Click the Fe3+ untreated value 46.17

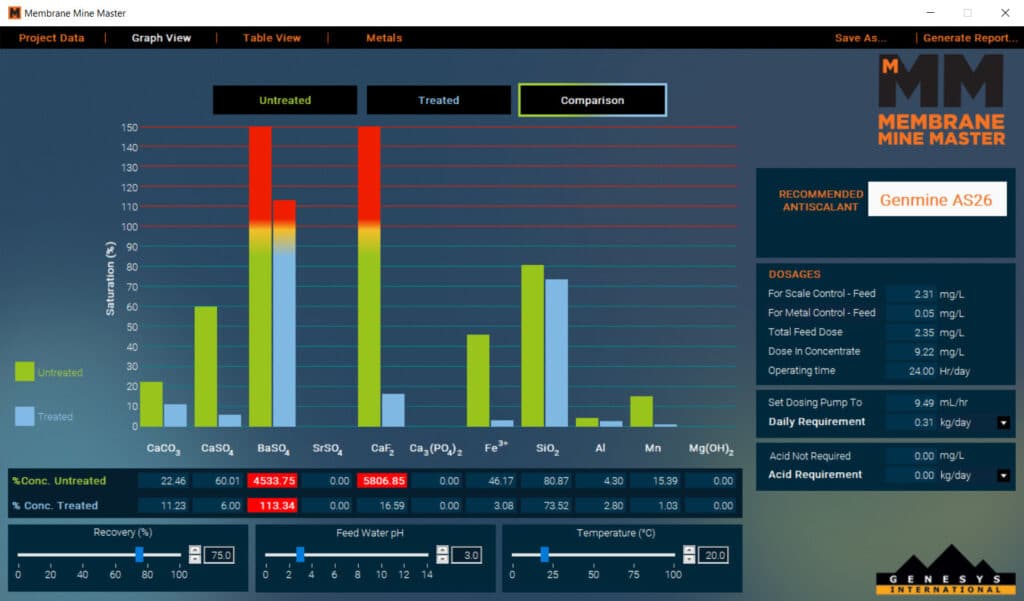[491, 481]
